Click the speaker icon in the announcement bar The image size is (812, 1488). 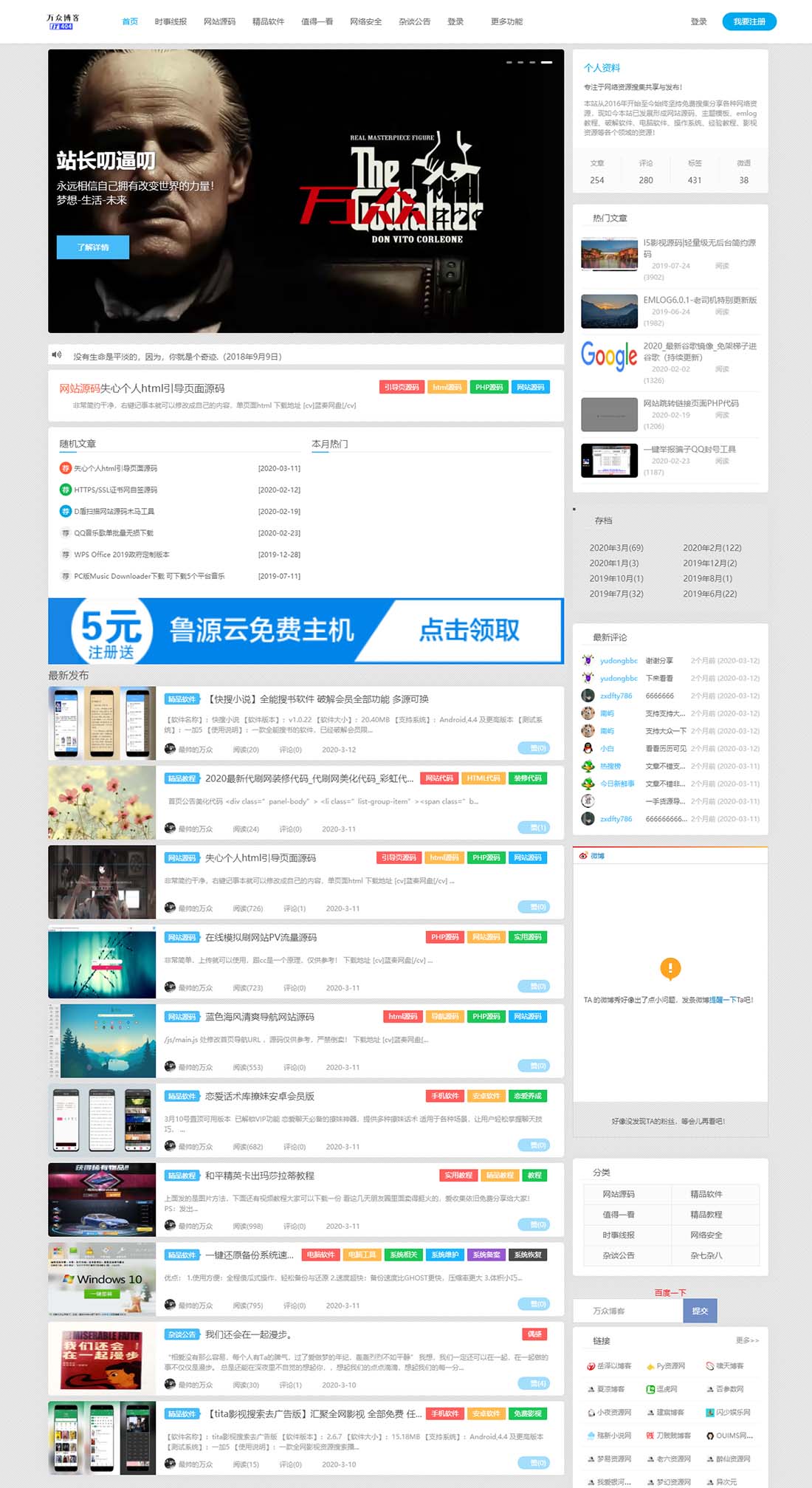[x=57, y=355]
